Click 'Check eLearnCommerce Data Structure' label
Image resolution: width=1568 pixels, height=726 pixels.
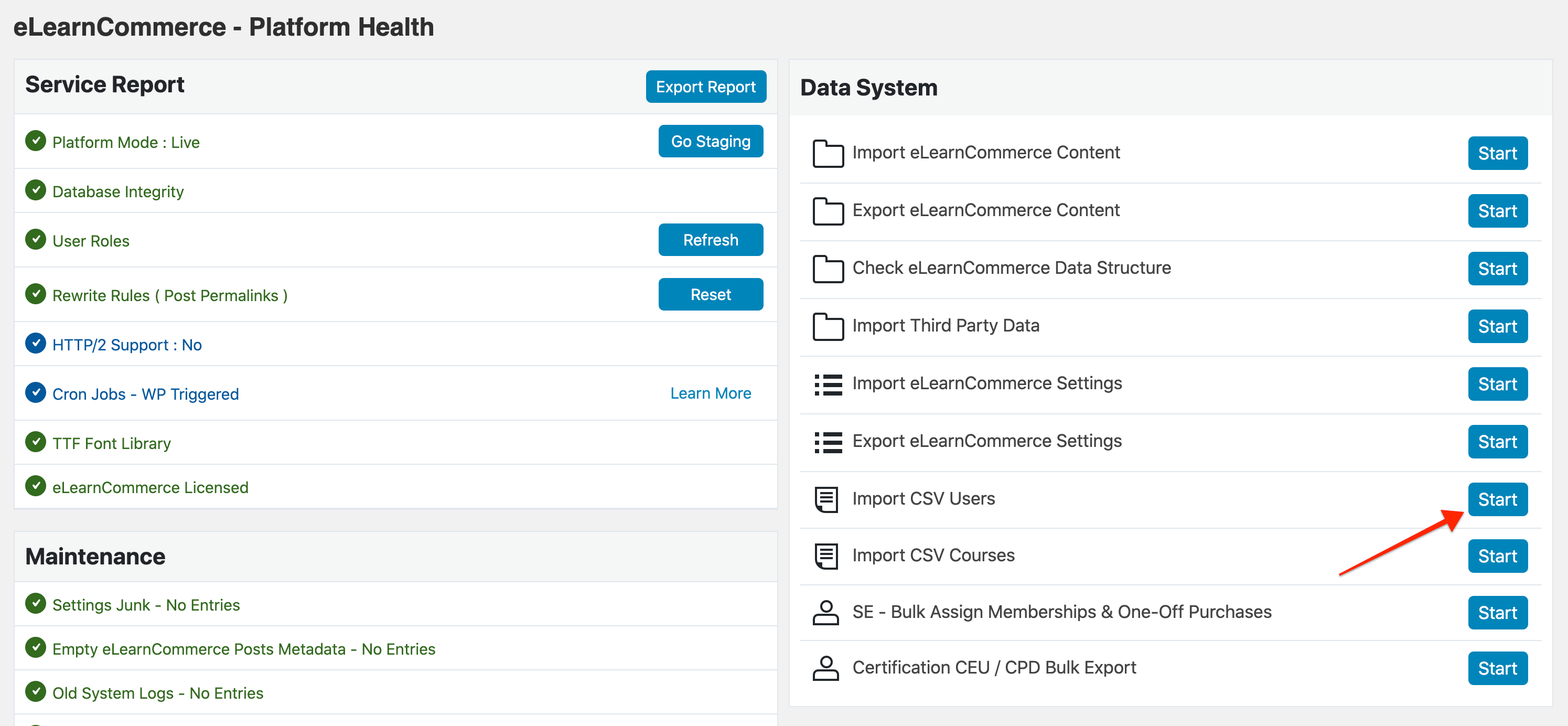(x=1011, y=268)
